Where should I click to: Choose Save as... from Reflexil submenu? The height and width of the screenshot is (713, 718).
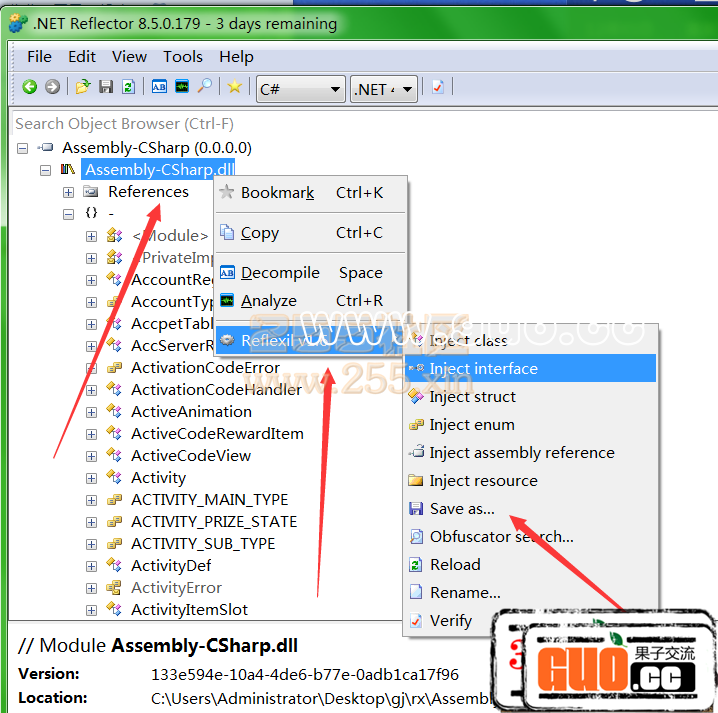462,509
